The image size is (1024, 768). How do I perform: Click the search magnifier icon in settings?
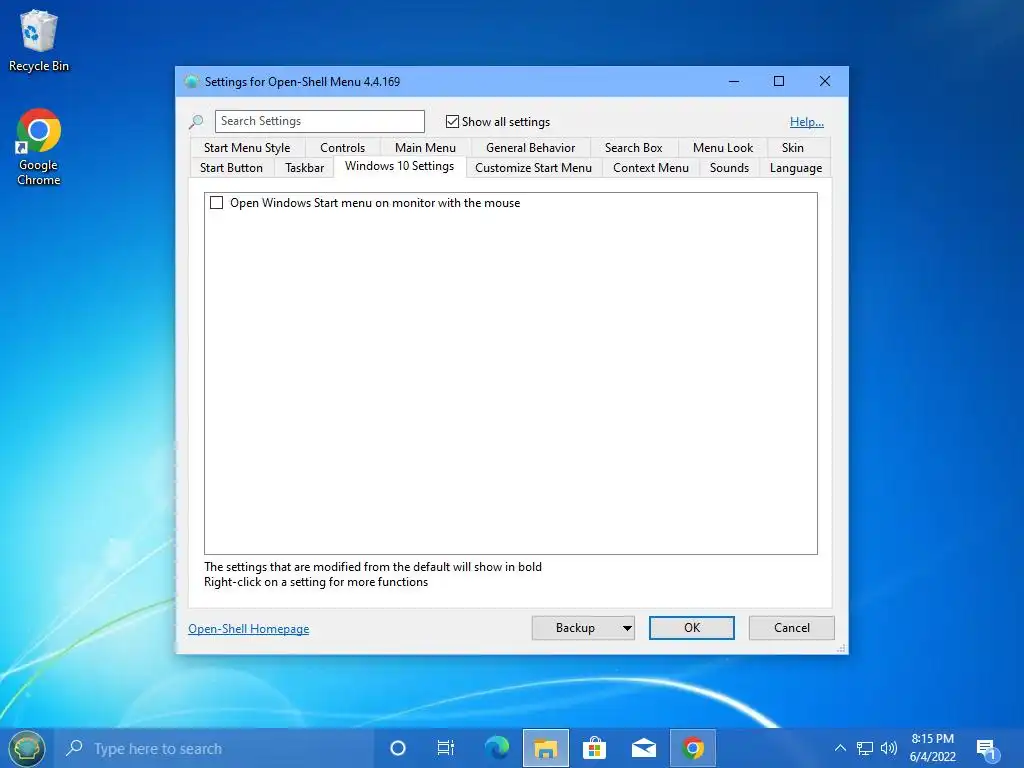[196, 121]
